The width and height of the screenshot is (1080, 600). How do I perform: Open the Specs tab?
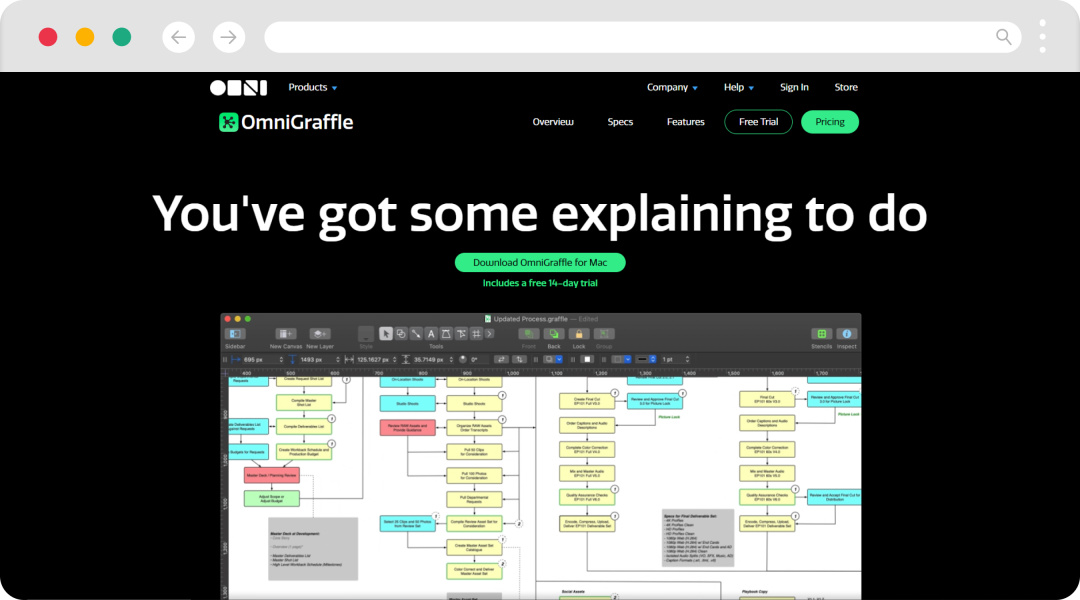pos(620,122)
